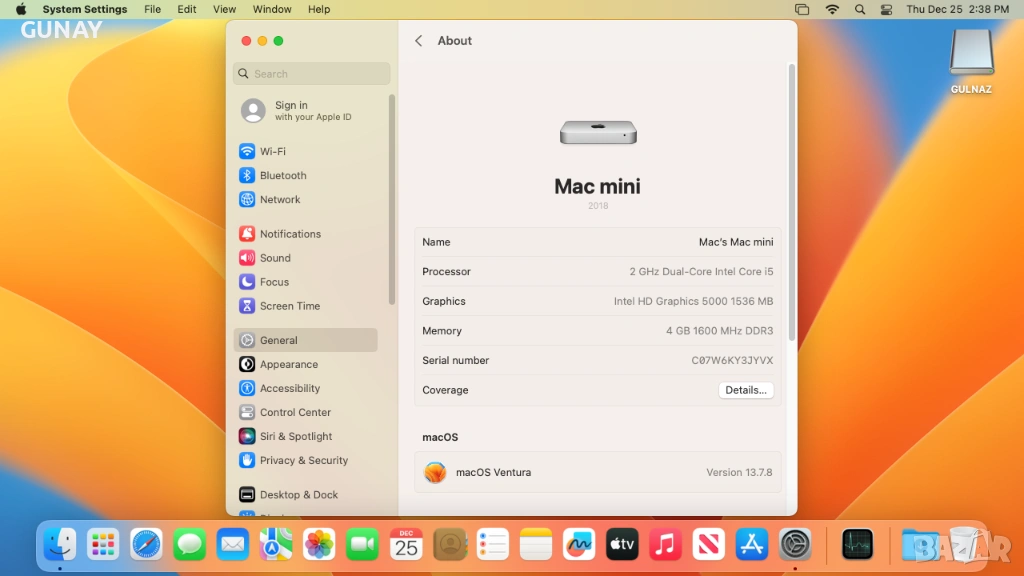
Task: Open Siri & Spotlight settings
Action: (x=295, y=436)
